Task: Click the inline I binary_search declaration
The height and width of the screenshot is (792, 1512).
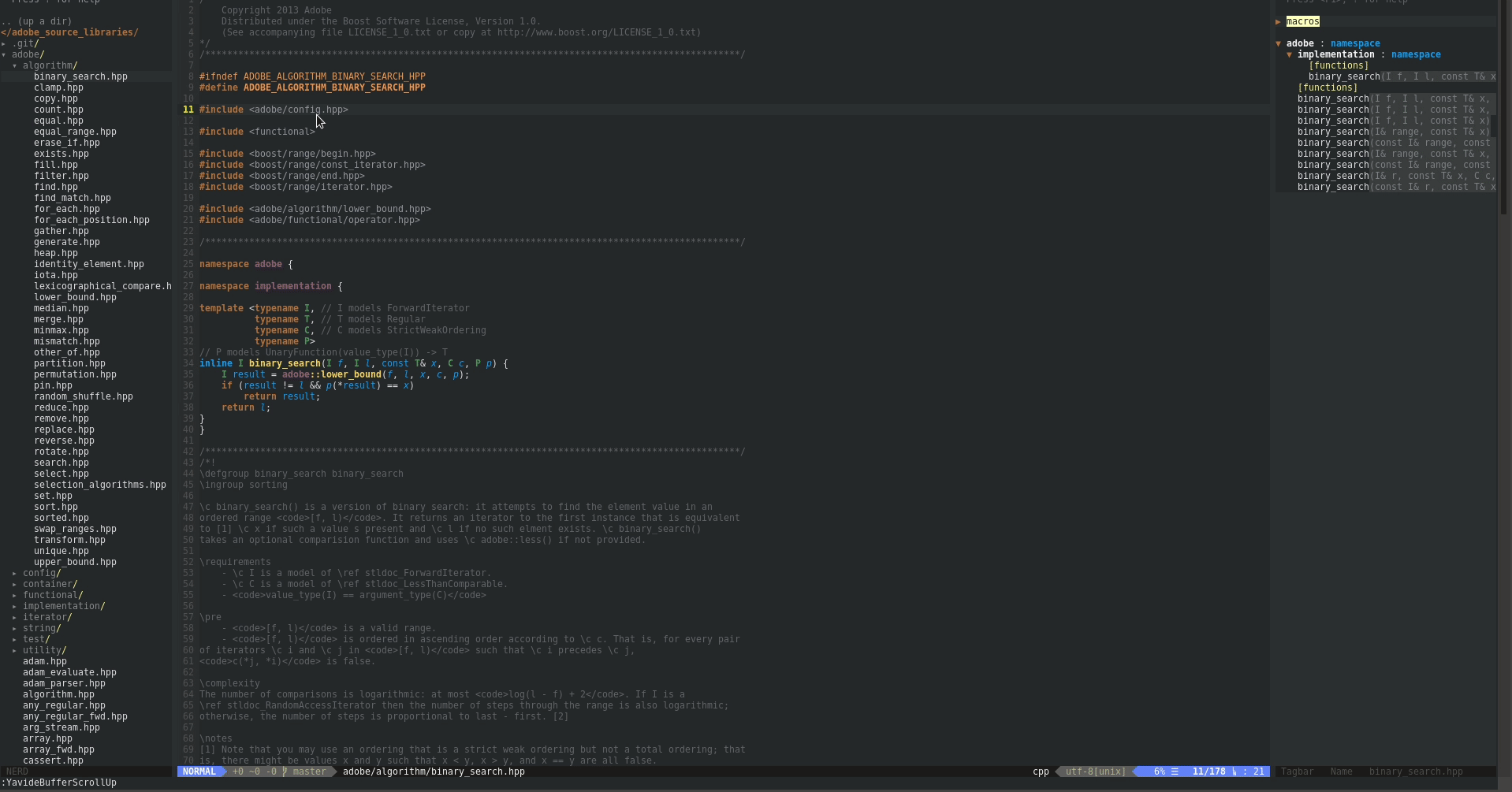Action: [x=354, y=363]
